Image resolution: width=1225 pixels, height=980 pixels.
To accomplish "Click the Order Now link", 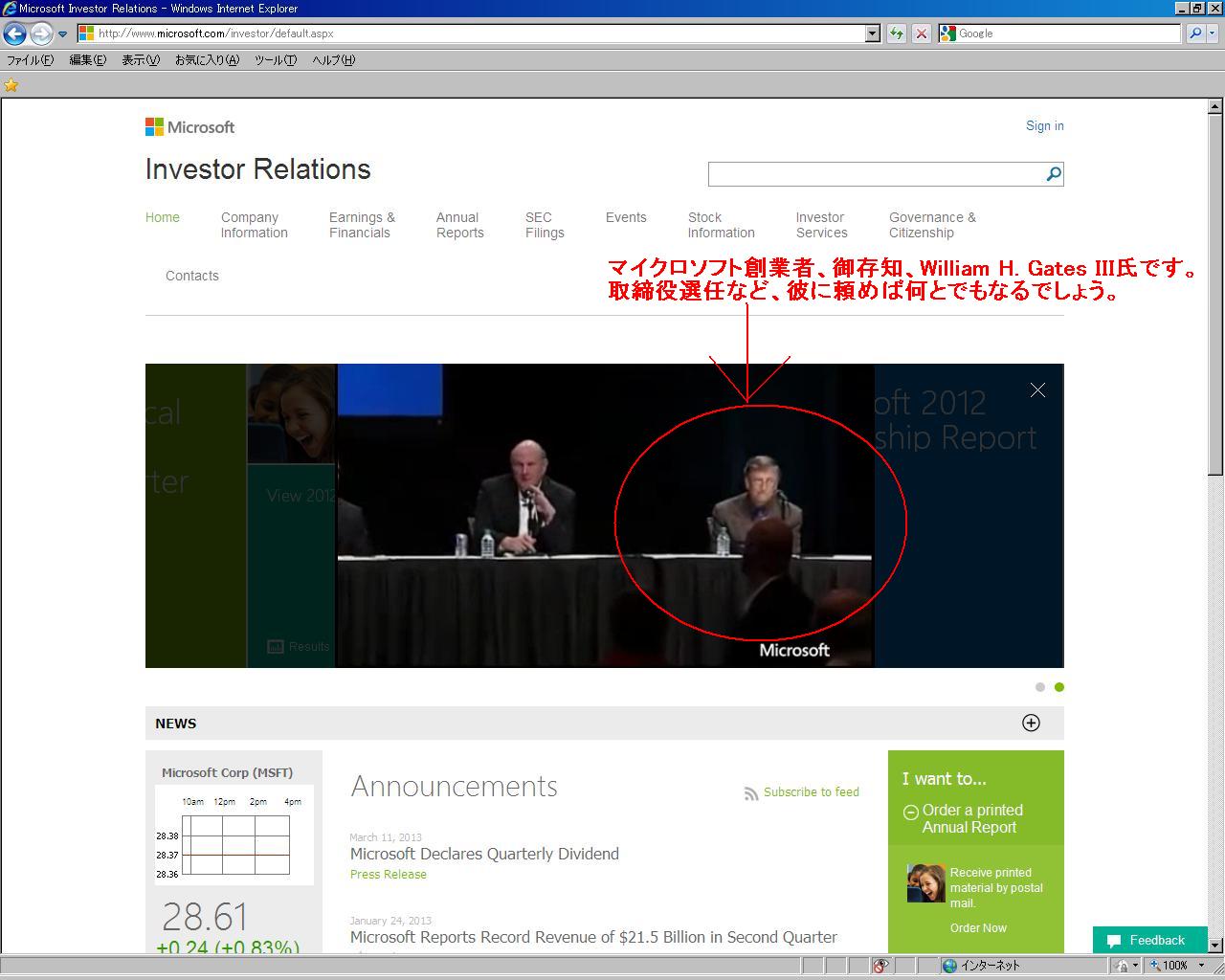I will (x=978, y=928).
